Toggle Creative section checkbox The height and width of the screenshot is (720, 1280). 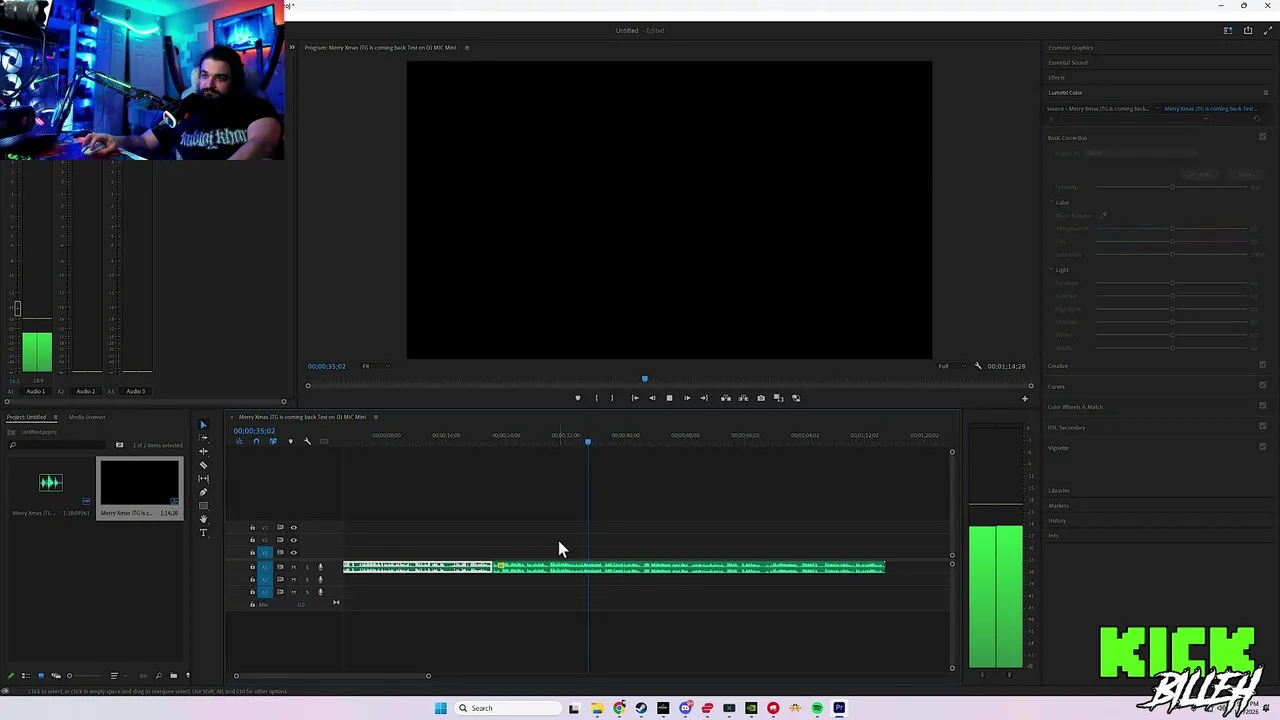coord(1262,365)
